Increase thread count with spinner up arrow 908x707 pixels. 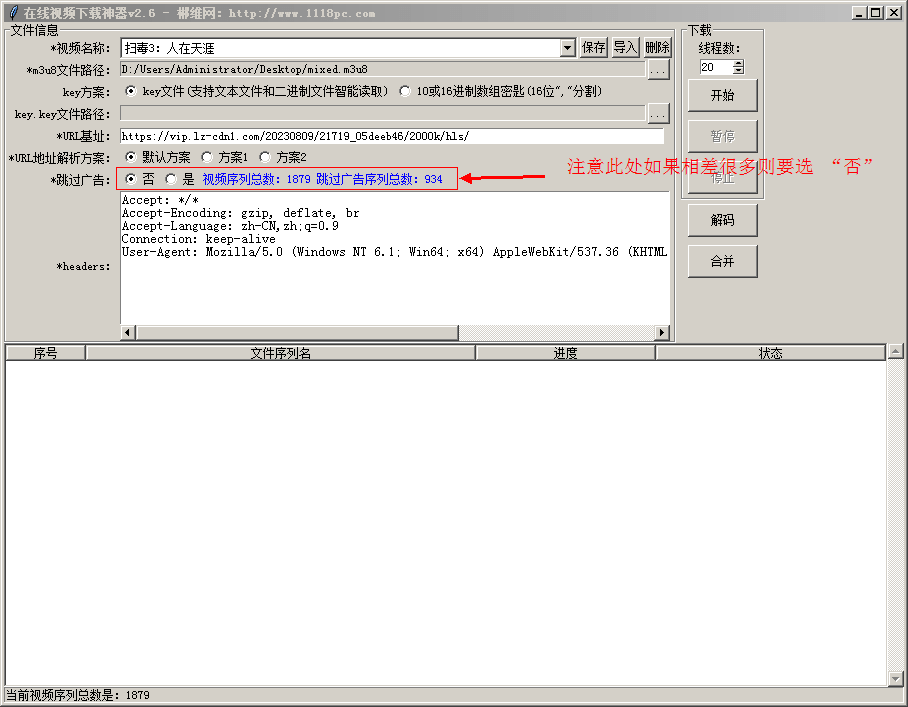[738, 64]
